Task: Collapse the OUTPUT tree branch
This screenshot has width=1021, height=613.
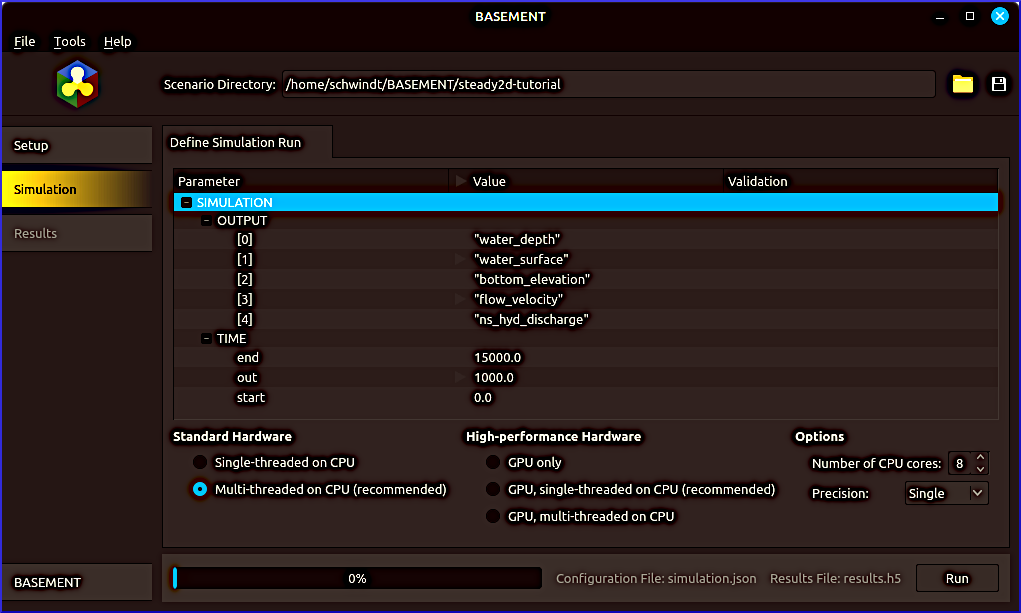Action: (206, 221)
